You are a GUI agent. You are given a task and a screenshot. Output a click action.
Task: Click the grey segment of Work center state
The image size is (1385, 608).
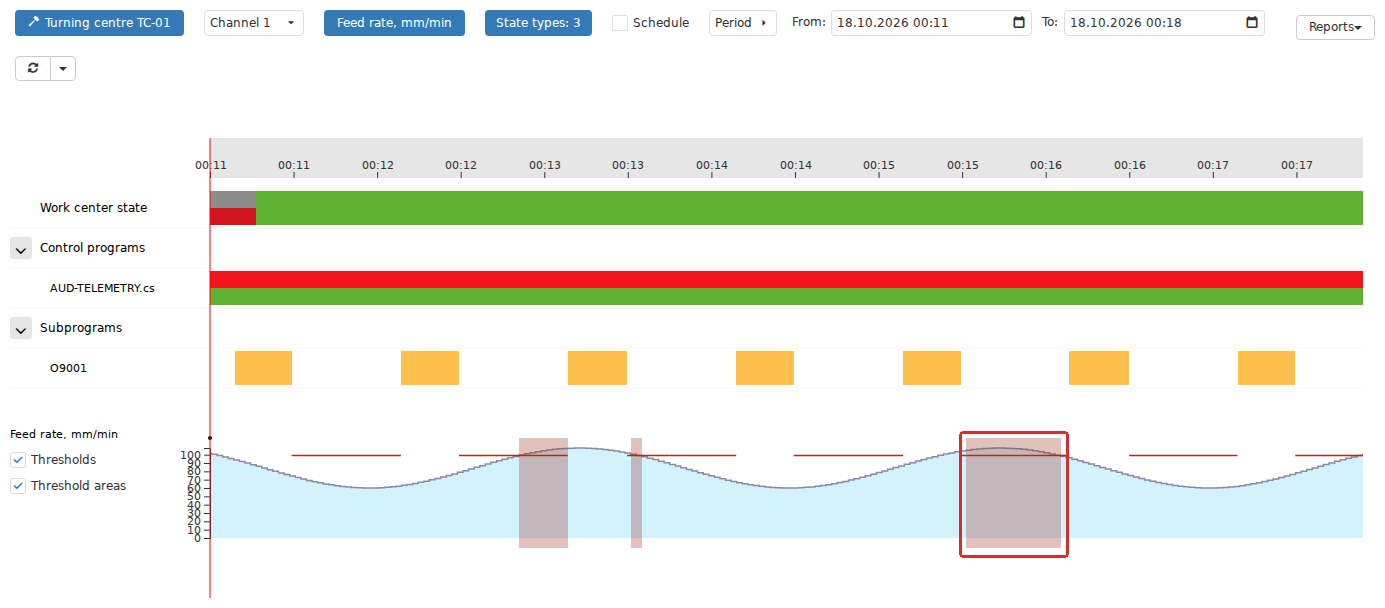(233, 199)
